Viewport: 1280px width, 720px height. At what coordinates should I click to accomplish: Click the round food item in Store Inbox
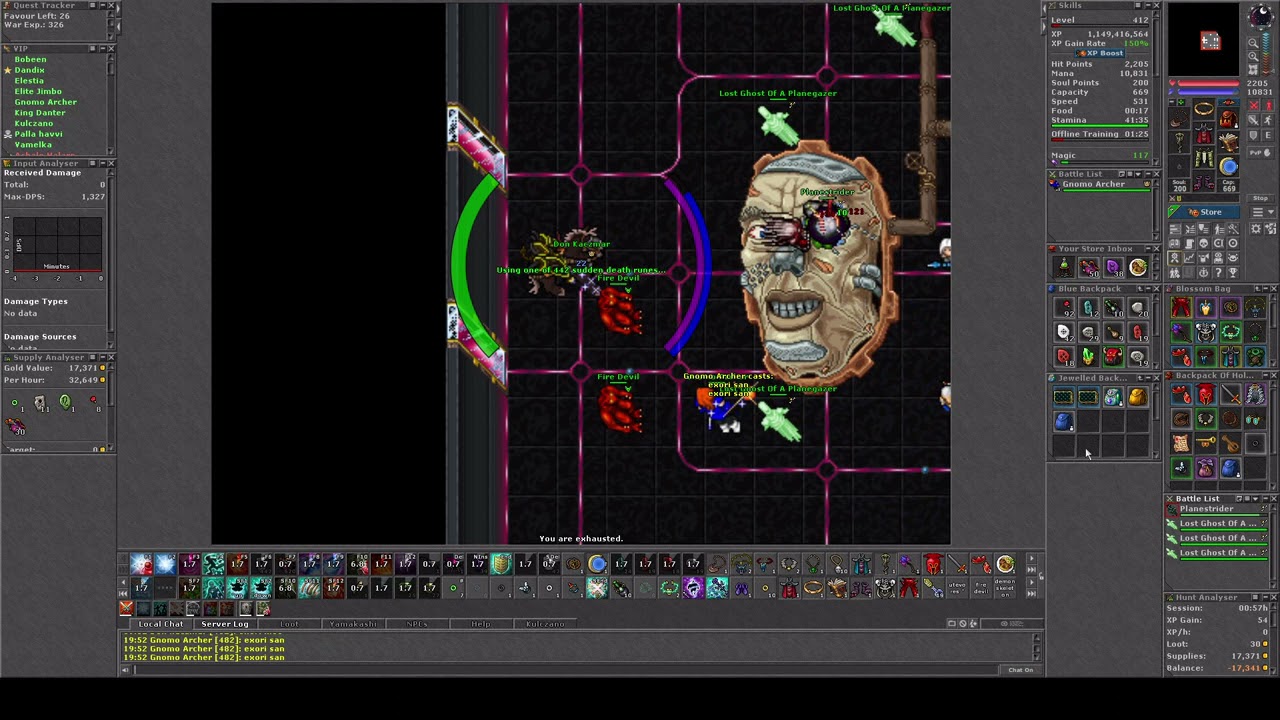[x=1138, y=267]
